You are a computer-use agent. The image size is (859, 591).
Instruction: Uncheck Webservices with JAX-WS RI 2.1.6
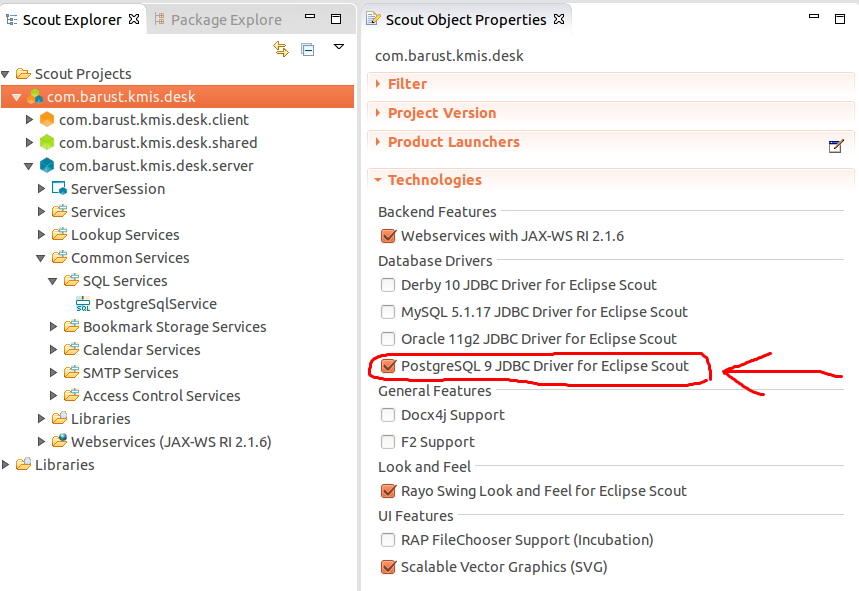tap(388, 236)
